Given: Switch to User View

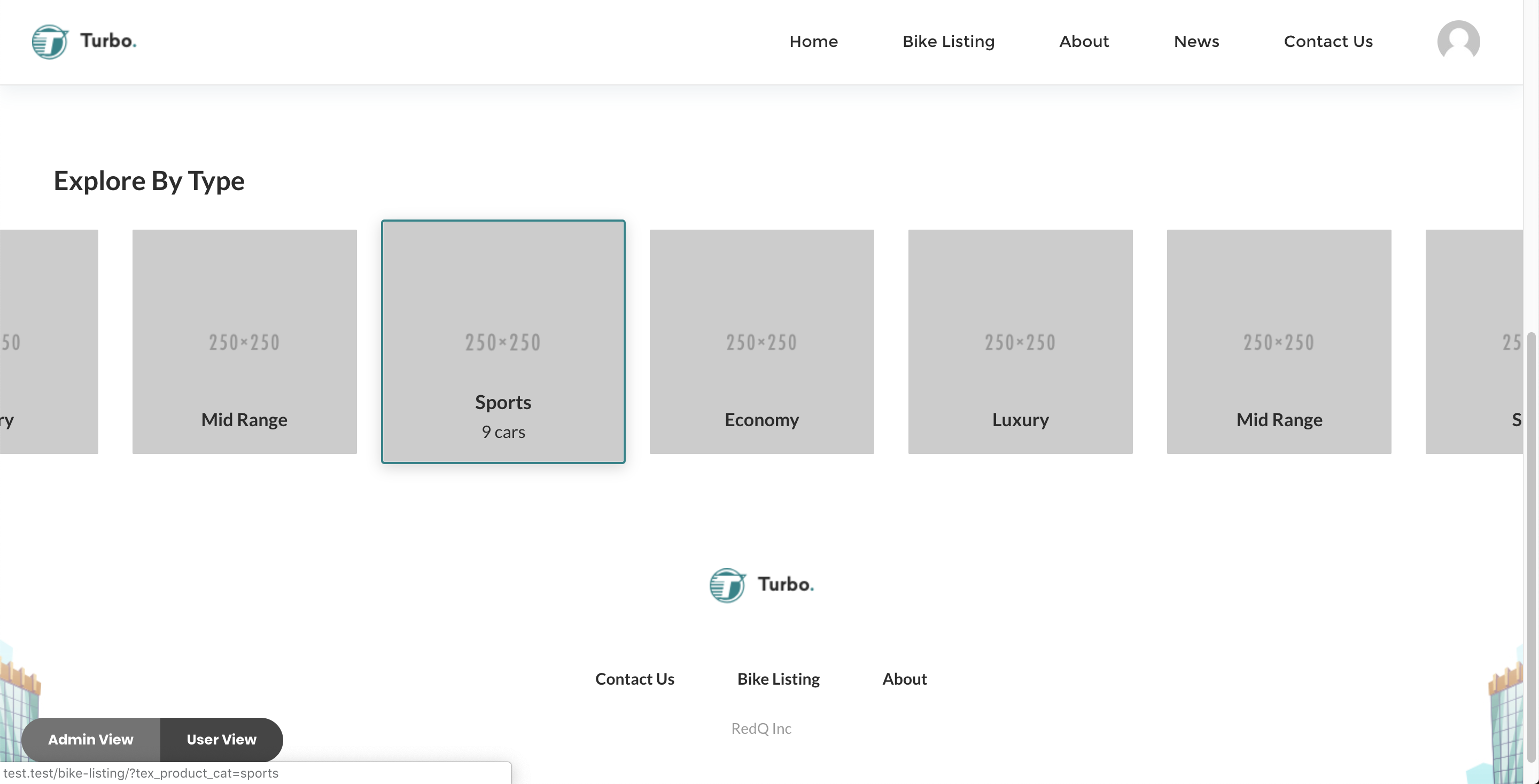Looking at the screenshot, I should tap(221, 739).
